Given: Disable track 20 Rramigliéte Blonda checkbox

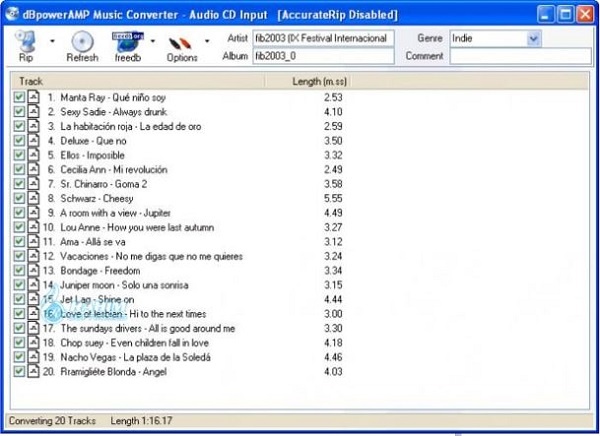Looking at the screenshot, I should [19, 371].
